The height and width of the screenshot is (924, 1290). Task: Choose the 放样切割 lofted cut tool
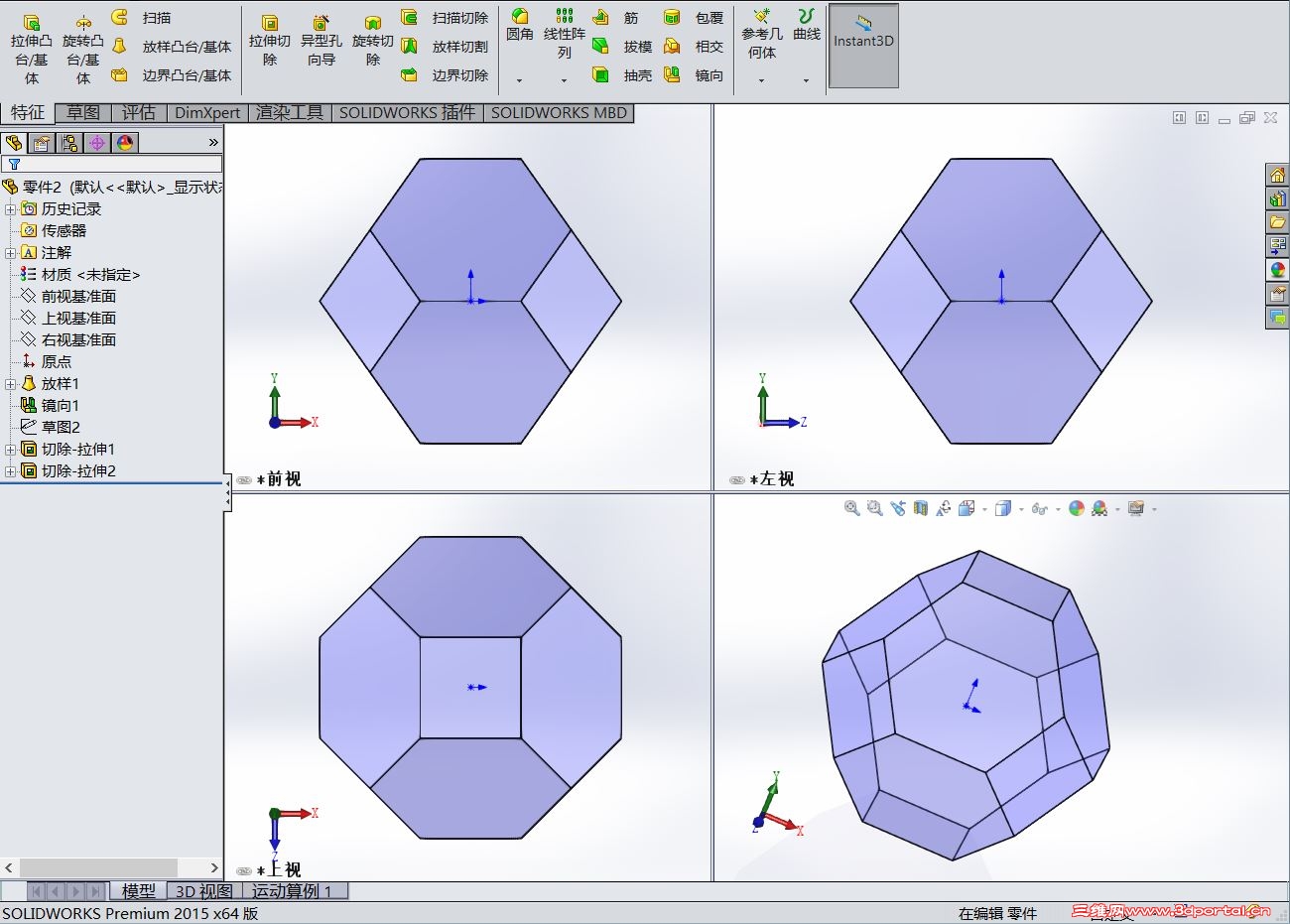pyautogui.click(x=445, y=47)
